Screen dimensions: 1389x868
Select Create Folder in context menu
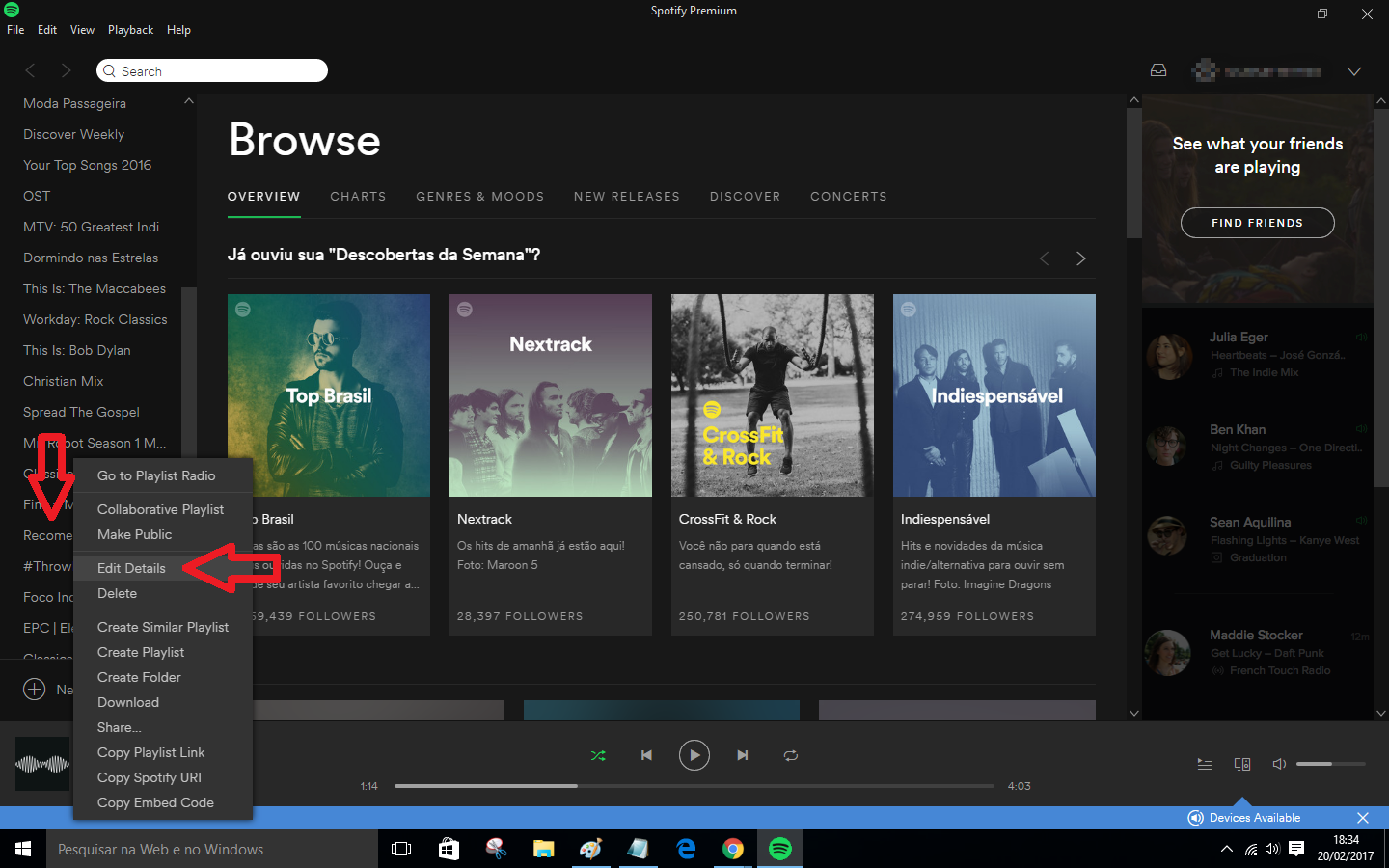pos(163,677)
